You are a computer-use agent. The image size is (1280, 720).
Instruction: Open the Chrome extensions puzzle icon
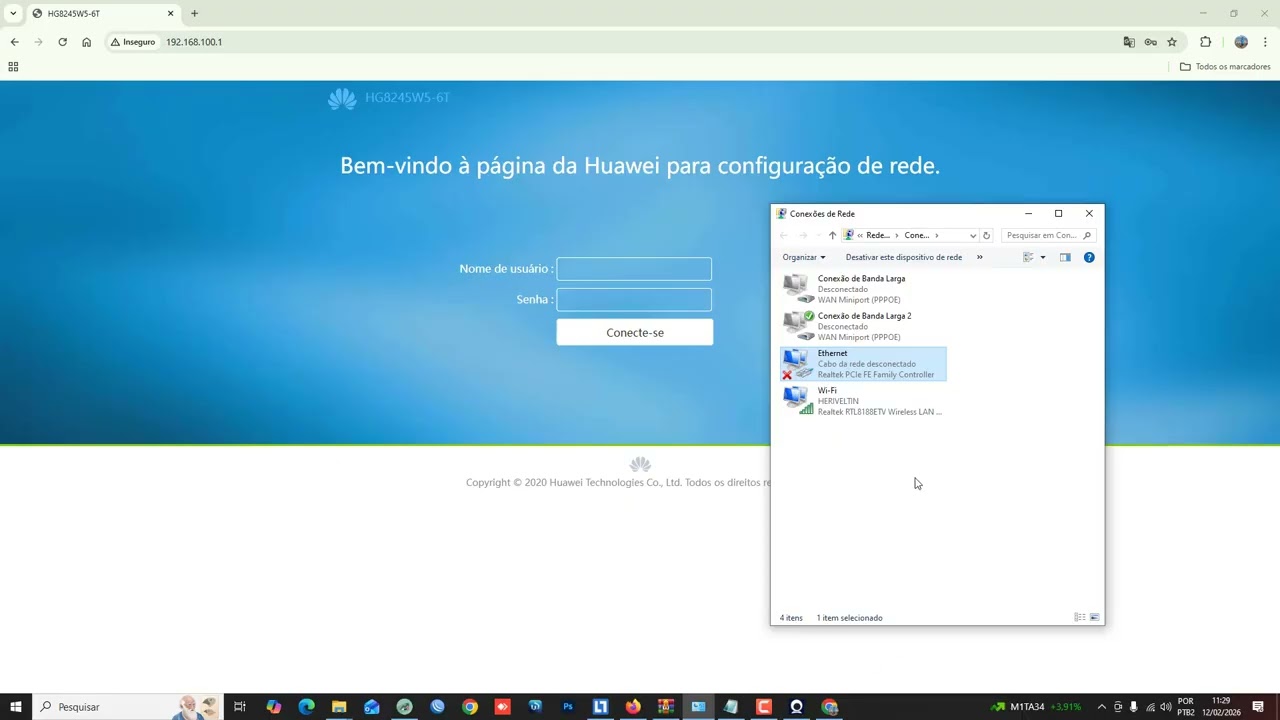(1205, 42)
